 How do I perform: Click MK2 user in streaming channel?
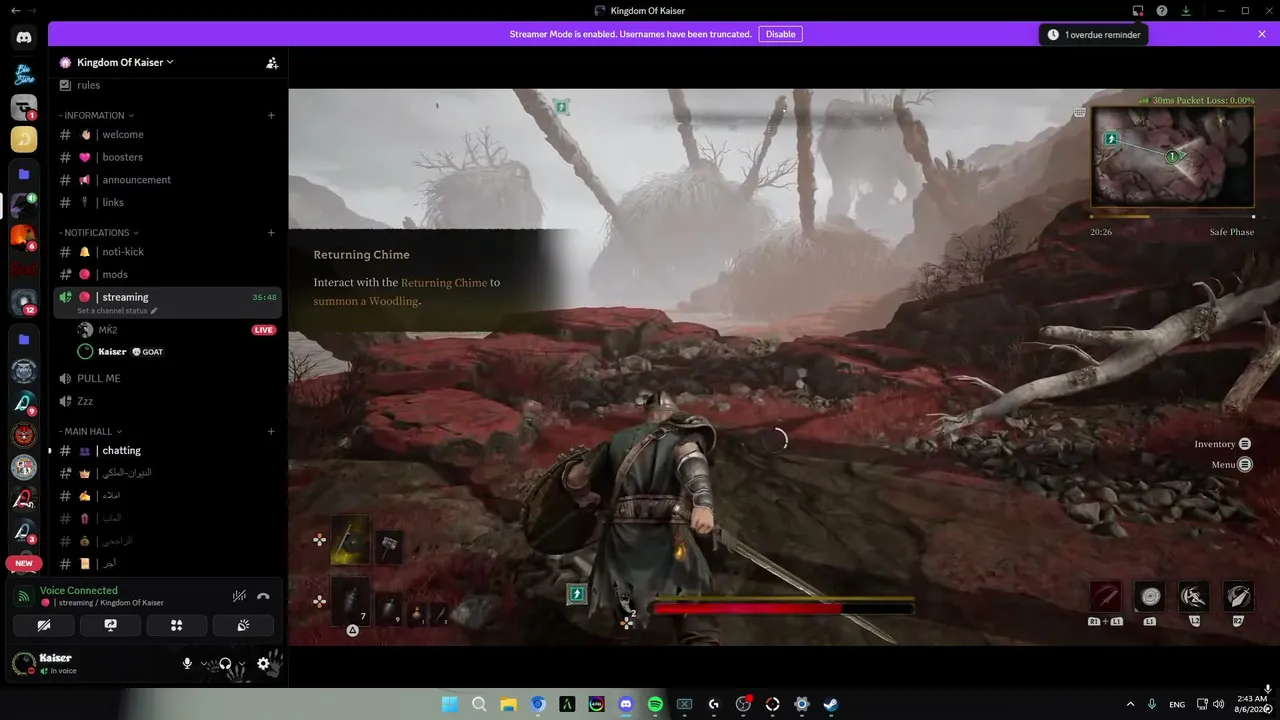coord(177,330)
